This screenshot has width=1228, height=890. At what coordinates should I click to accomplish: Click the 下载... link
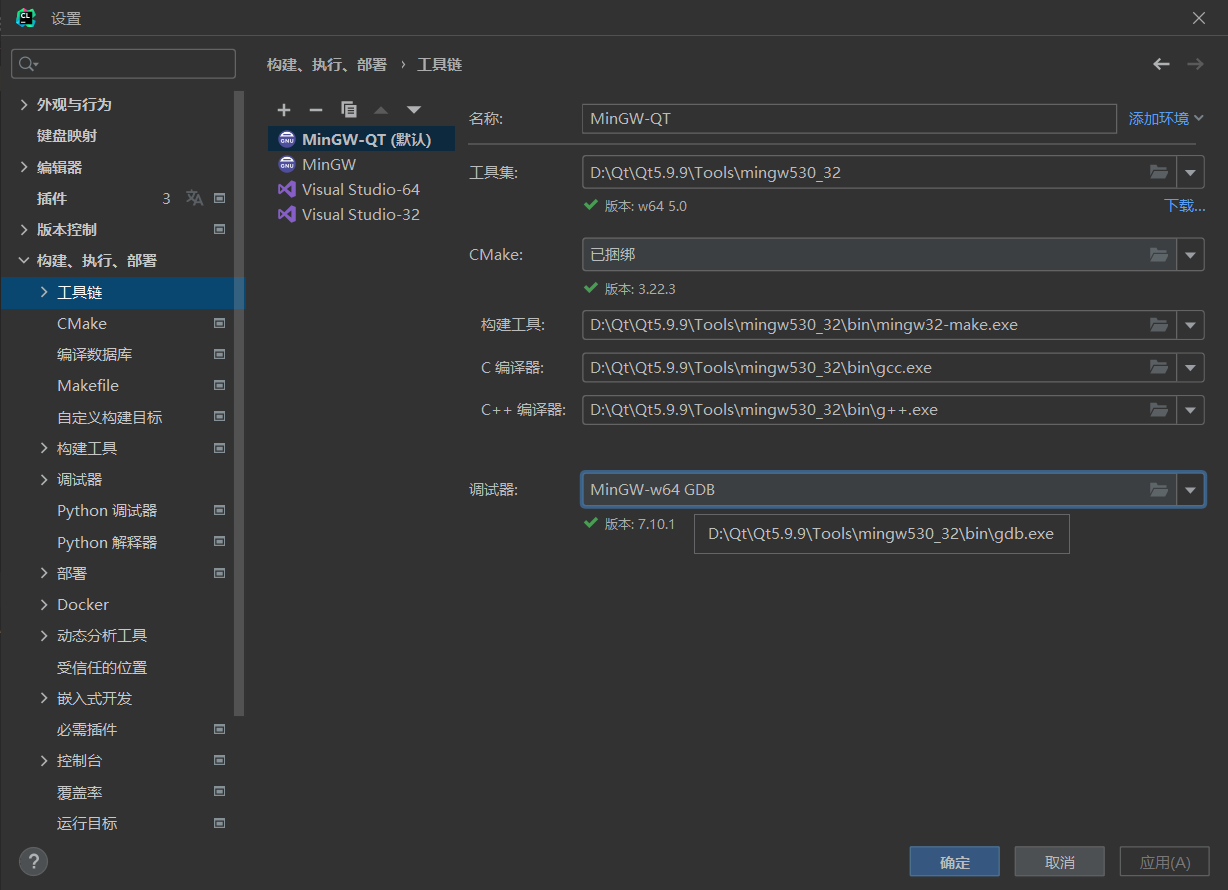(x=1184, y=205)
